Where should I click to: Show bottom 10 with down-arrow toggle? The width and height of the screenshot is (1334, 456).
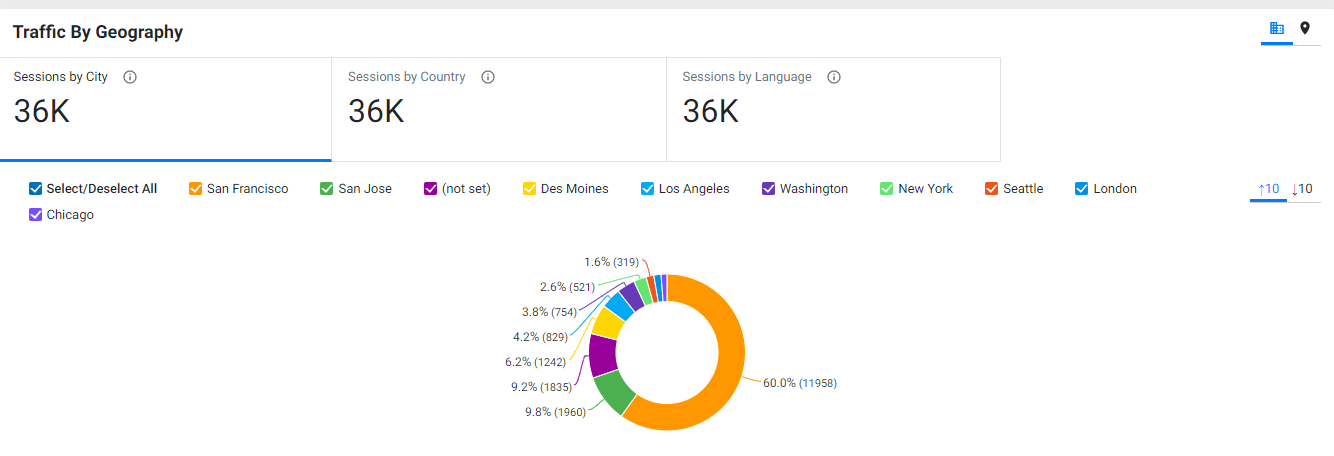[x=1302, y=189]
